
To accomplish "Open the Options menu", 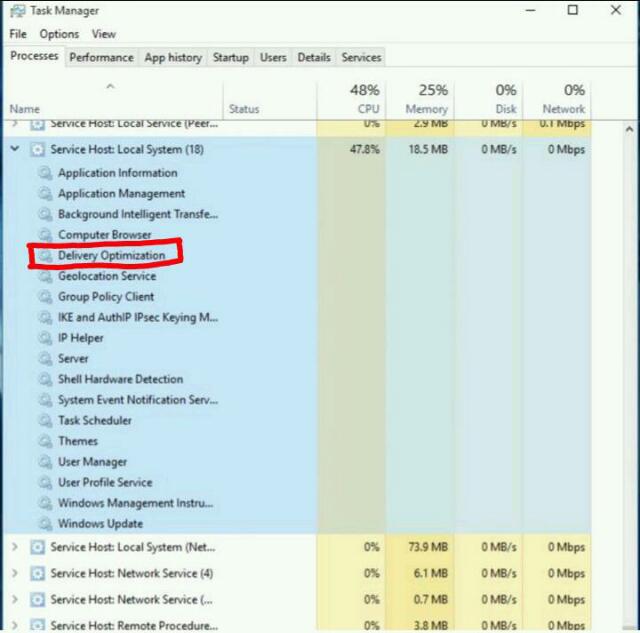I will (x=59, y=34).
